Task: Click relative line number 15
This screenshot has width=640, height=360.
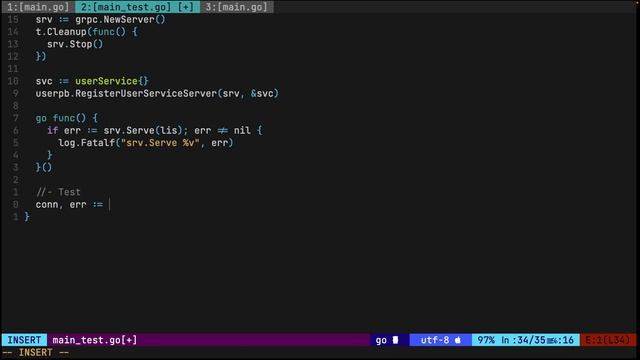Action: pos(13,20)
